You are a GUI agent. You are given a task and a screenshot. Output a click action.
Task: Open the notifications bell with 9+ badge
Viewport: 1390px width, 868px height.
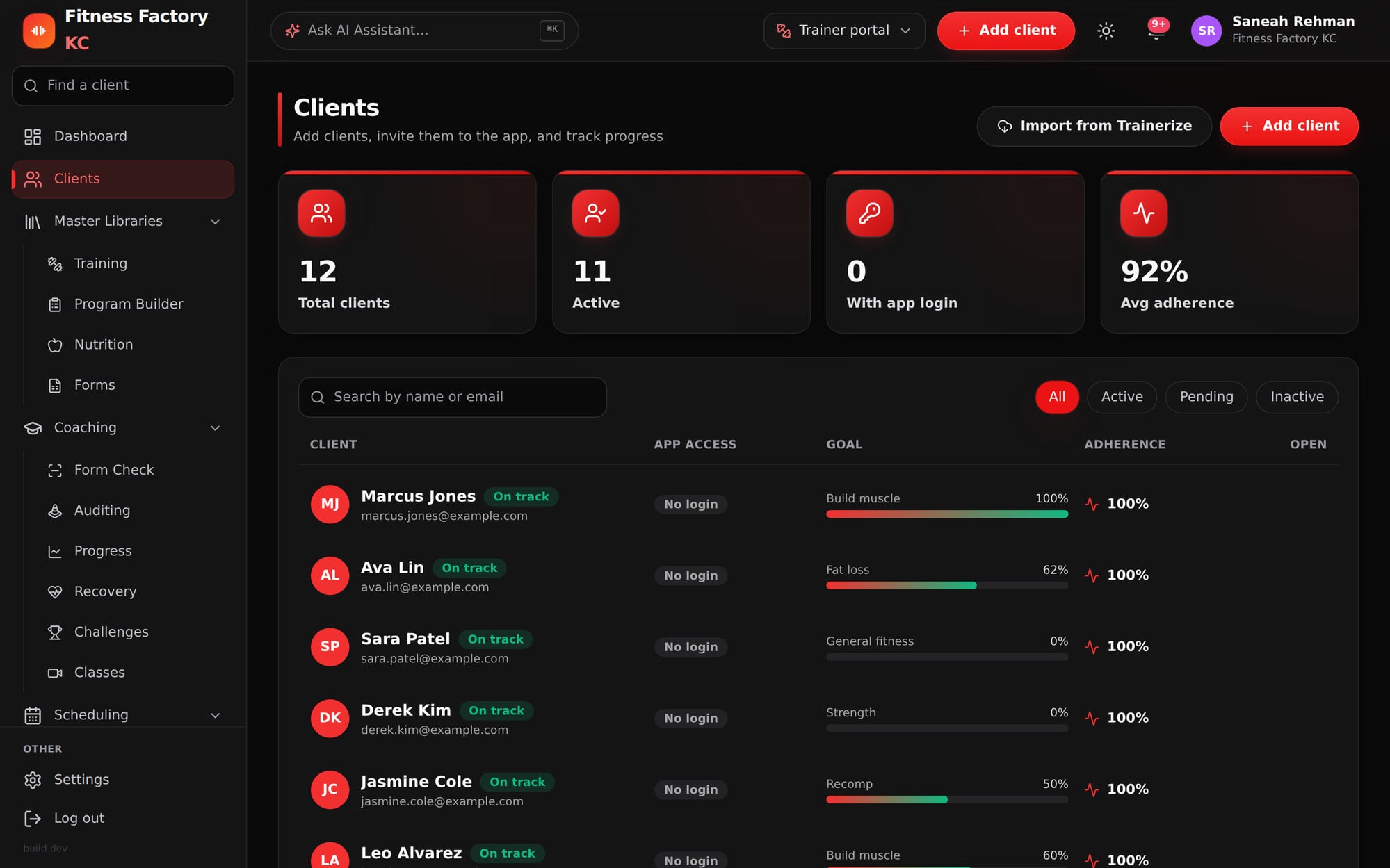(x=1156, y=31)
